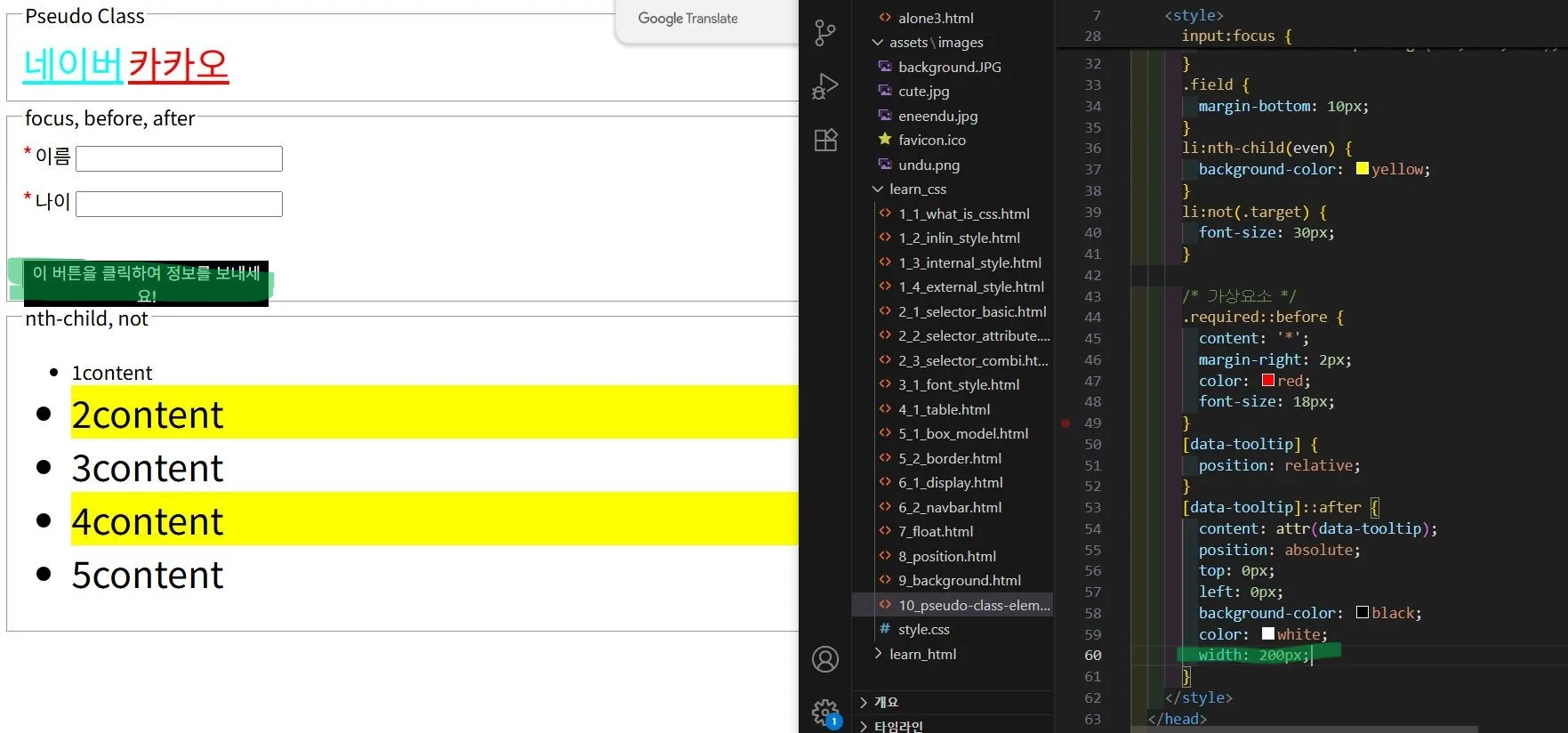Open 8_position.html file
1568x733 pixels.
947,556
